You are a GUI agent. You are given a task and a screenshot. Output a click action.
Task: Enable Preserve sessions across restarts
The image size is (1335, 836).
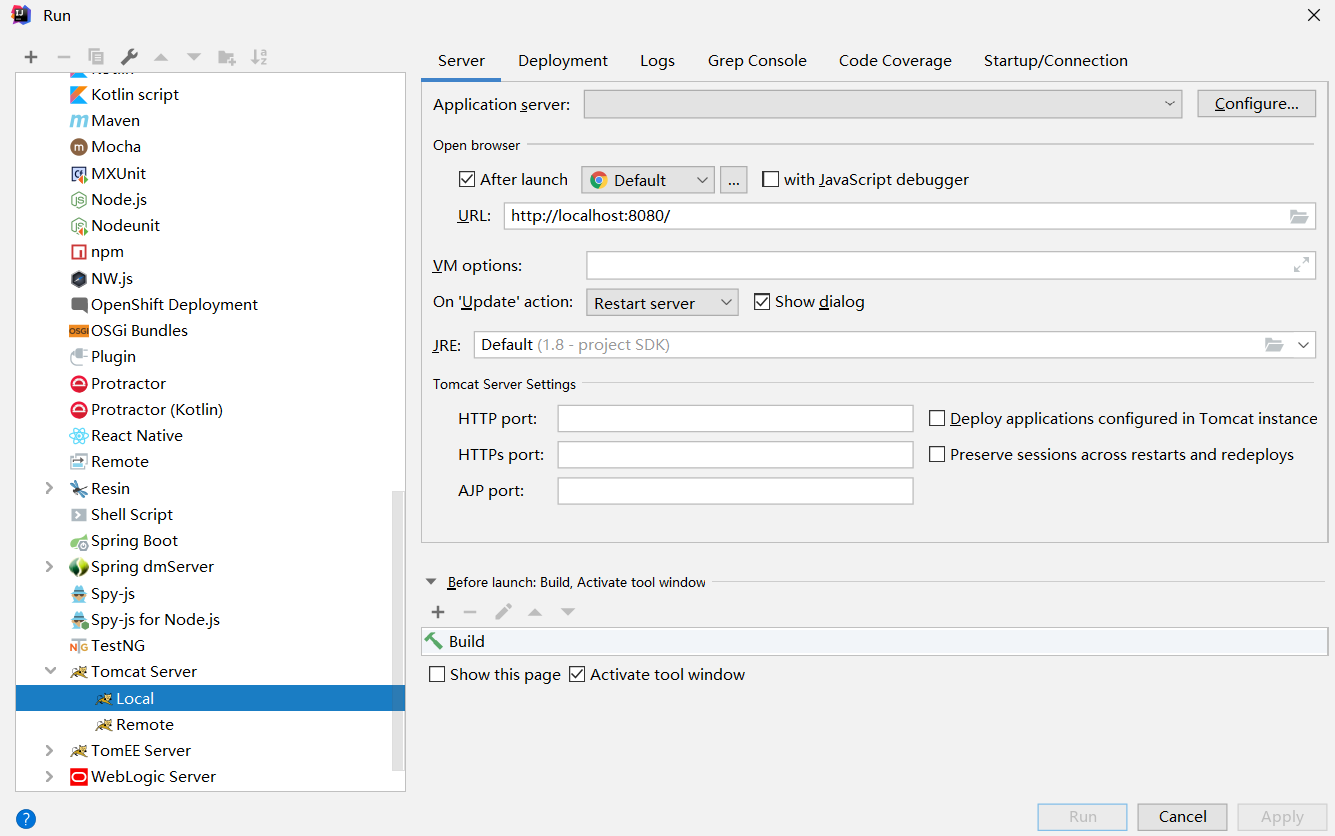937,455
